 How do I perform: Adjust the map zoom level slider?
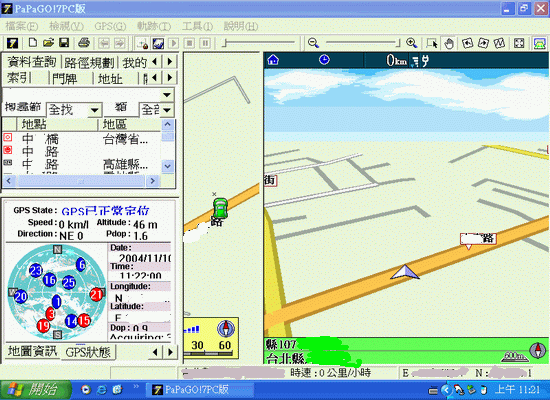click(x=363, y=43)
